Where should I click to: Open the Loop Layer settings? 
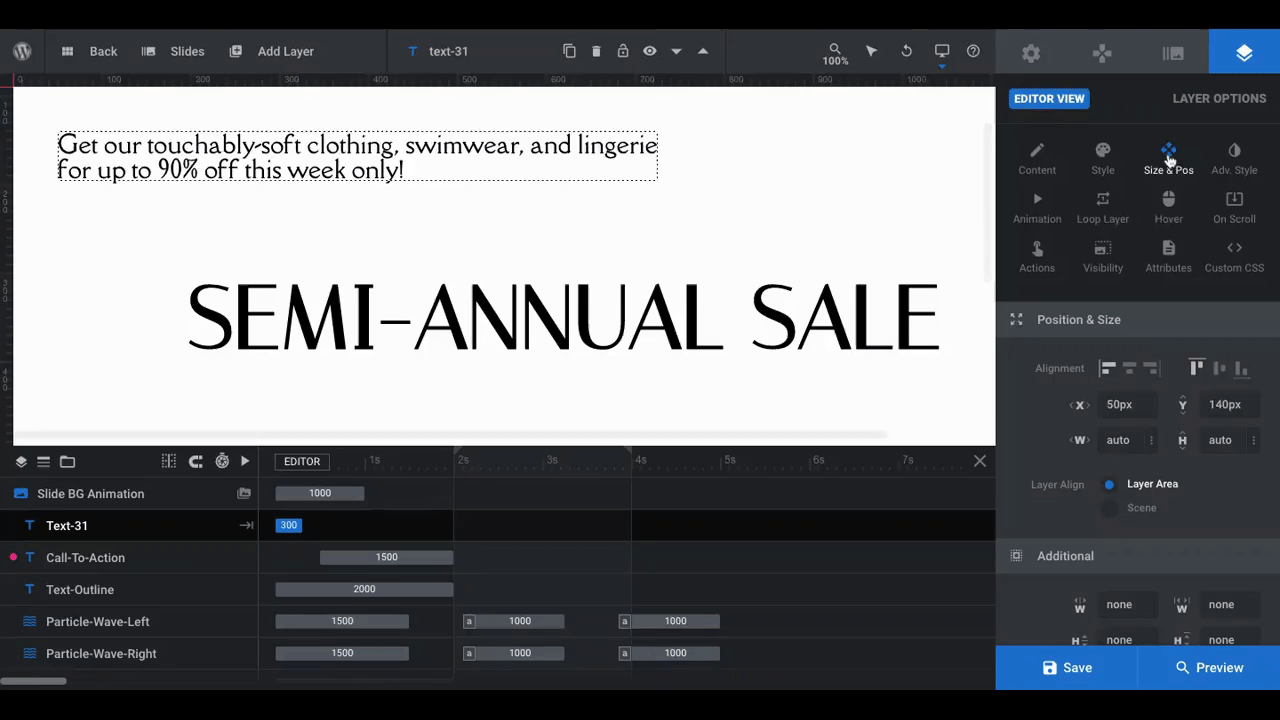click(1103, 208)
